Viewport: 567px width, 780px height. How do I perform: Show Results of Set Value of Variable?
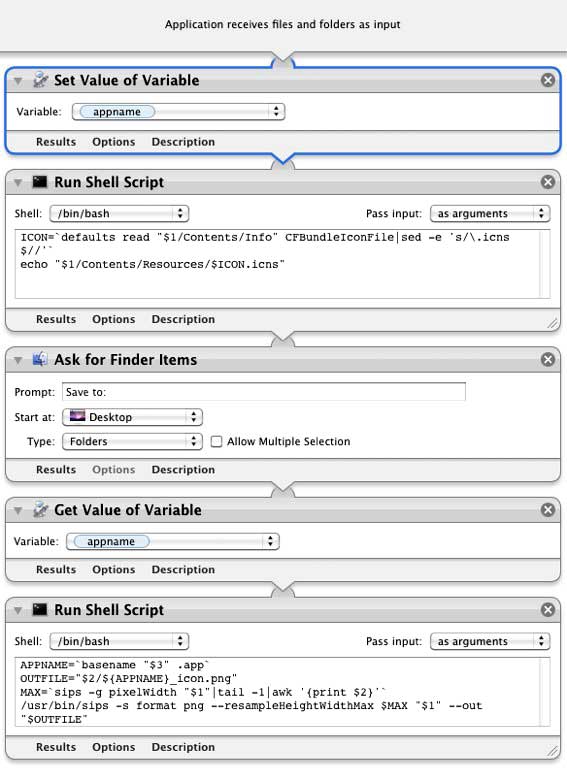(x=56, y=142)
